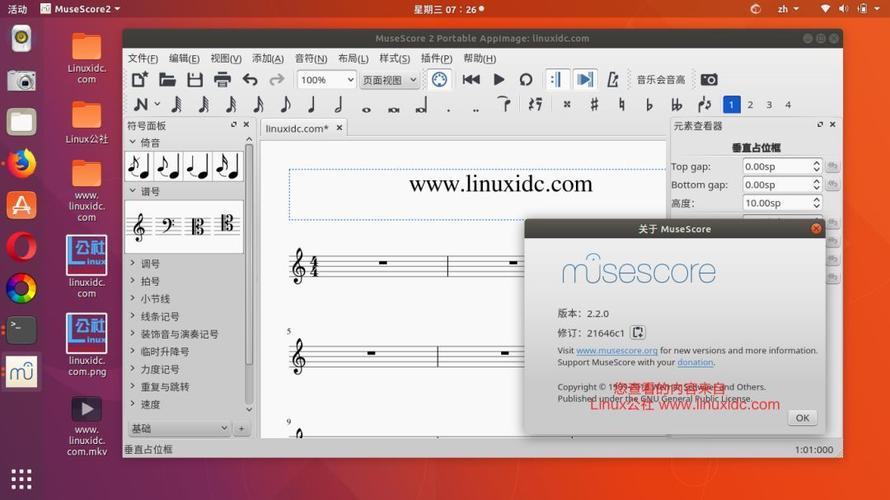Undo the last action
Viewport: 890px width, 500px height.
250,79
